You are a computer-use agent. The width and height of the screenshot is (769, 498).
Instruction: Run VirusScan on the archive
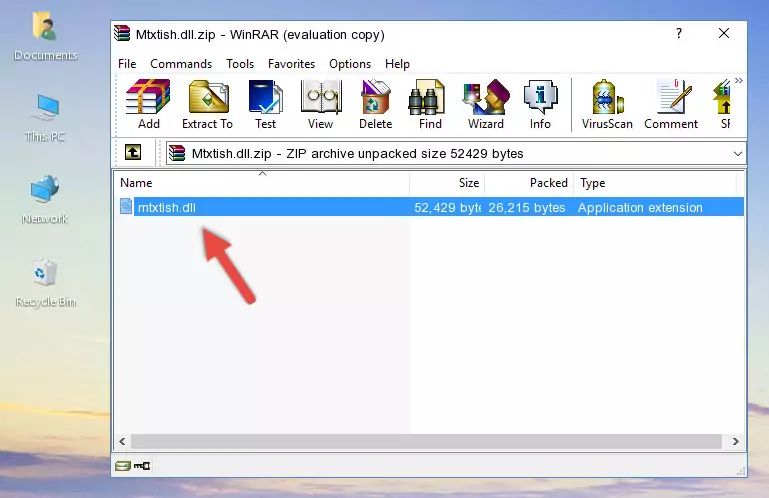(x=607, y=104)
